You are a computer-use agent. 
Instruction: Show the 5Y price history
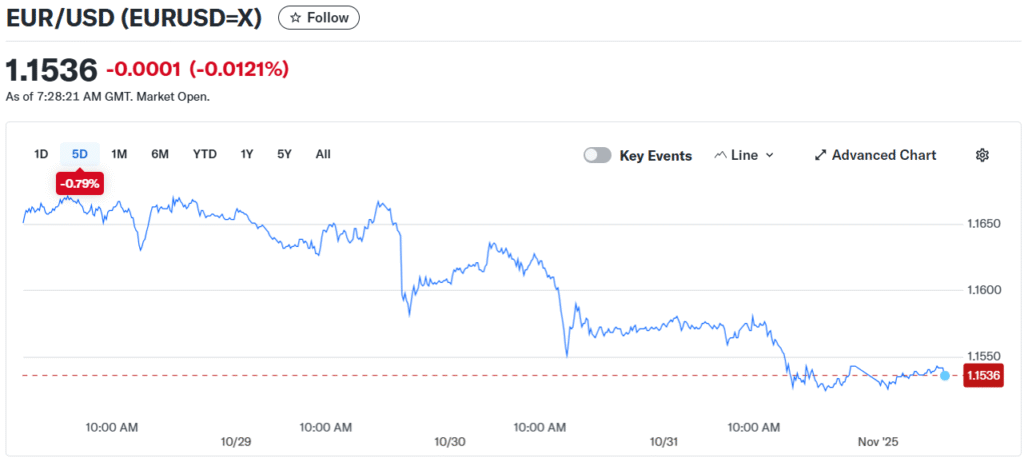click(x=285, y=154)
